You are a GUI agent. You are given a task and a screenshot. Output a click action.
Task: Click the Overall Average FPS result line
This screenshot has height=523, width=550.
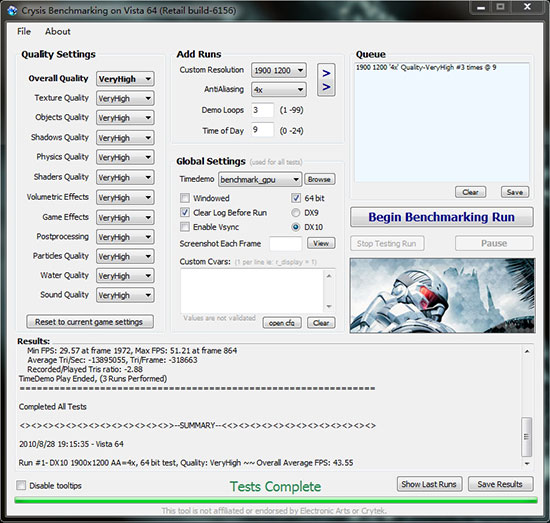pyautogui.click(x=186, y=463)
